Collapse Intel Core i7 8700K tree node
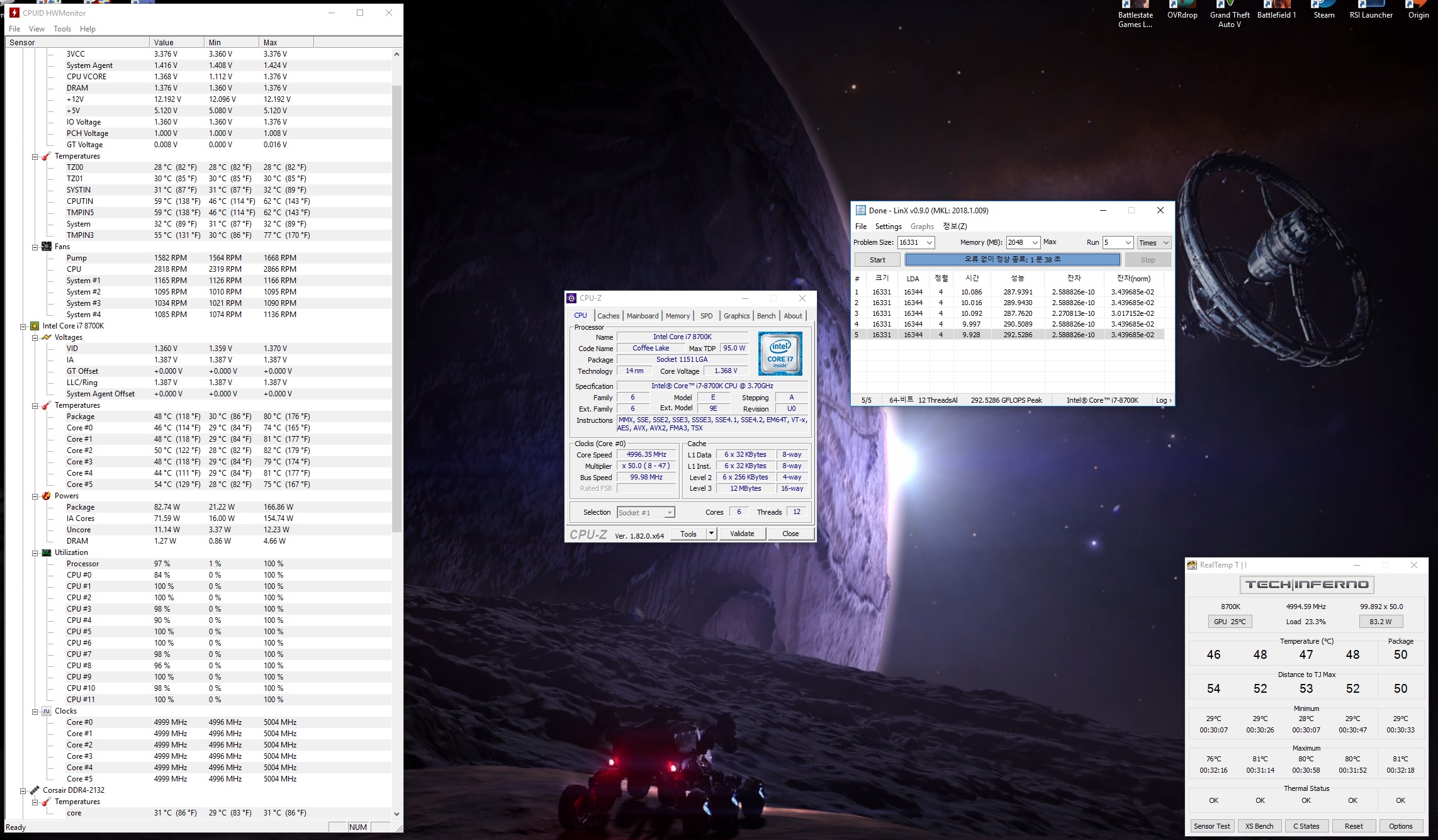Image resolution: width=1438 pixels, height=840 pixels. pyautogui.click(x=23, y=326)
